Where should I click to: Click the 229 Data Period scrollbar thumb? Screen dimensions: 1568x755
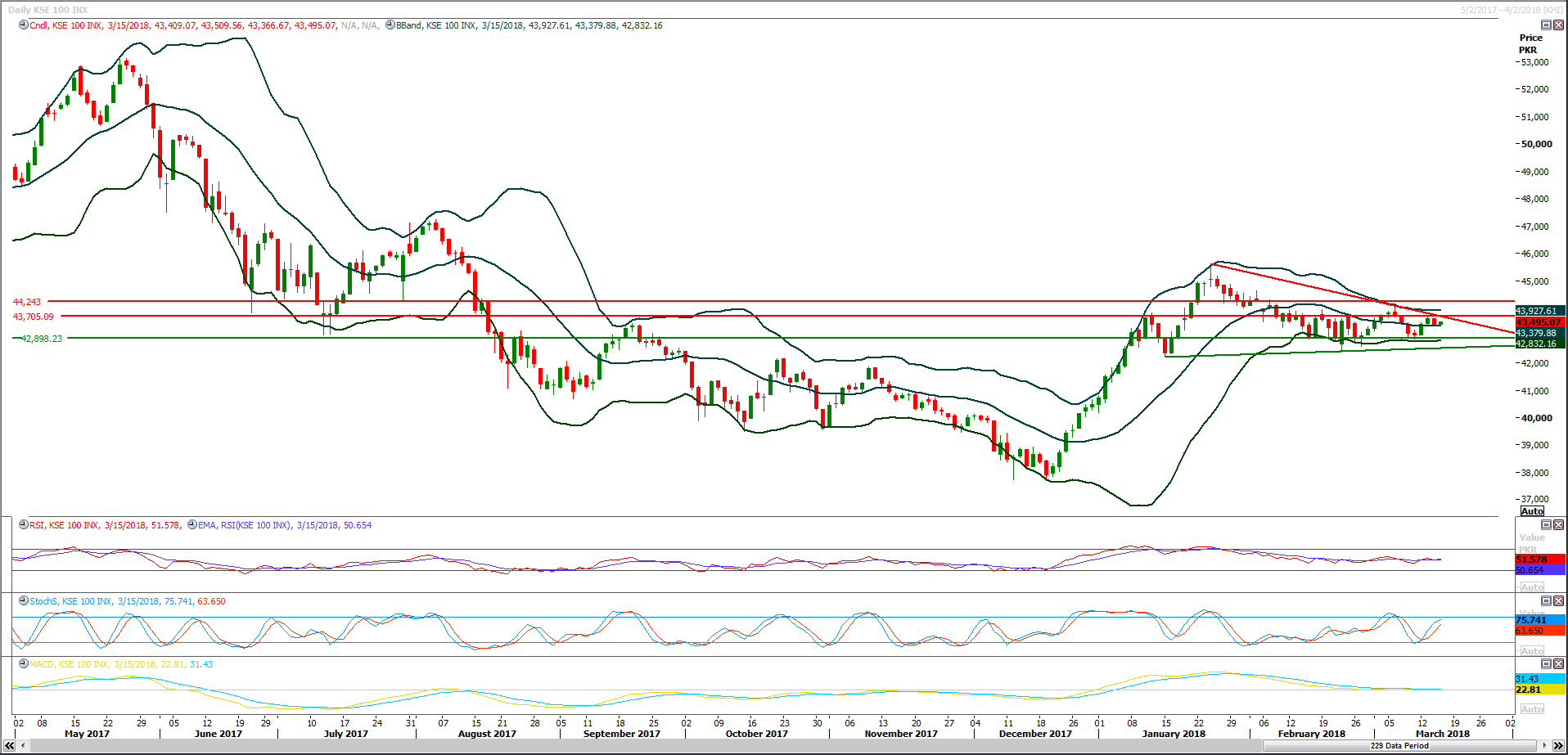pos(1399,745)
